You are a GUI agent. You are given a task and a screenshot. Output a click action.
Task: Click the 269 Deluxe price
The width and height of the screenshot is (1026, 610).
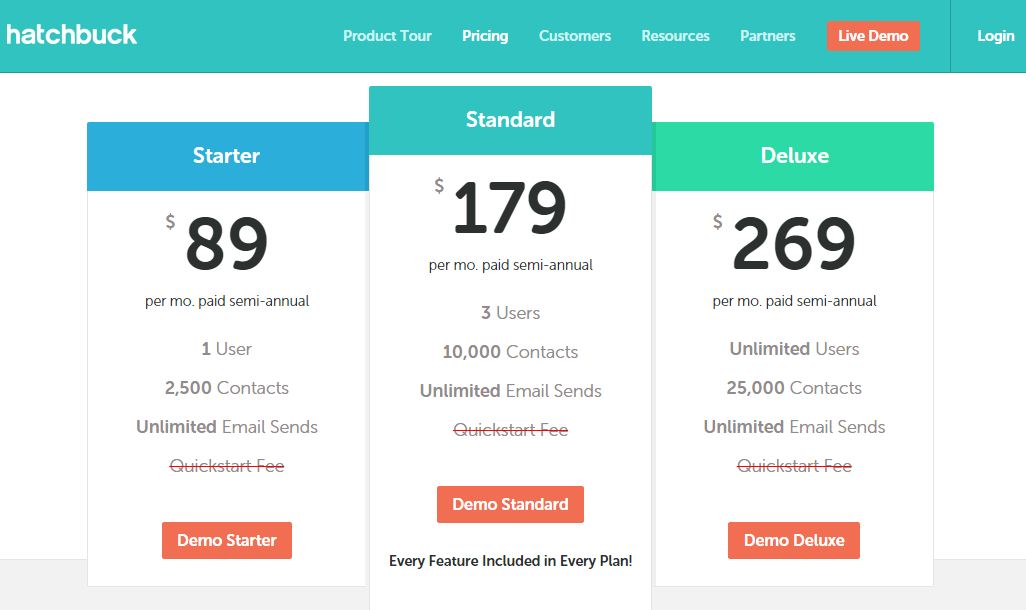coord(793,244)
